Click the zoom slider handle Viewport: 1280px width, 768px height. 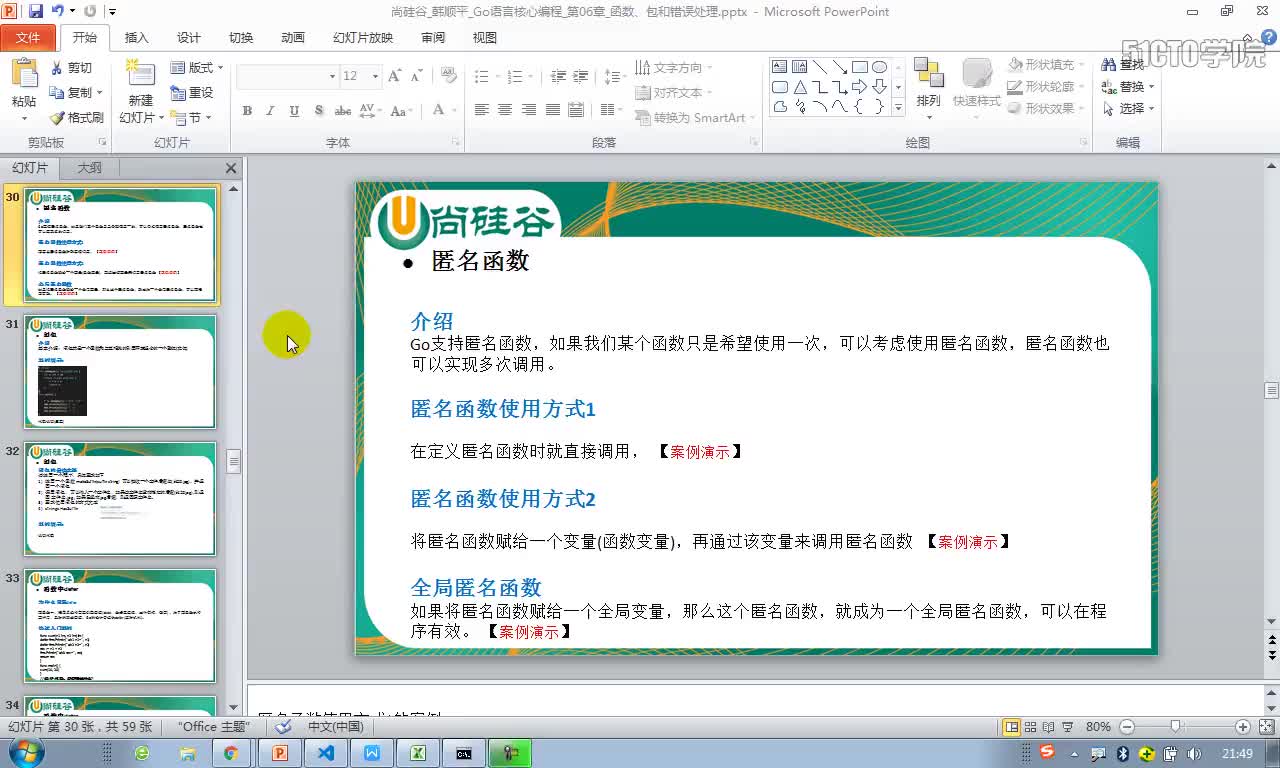(x=1175, y=727)
